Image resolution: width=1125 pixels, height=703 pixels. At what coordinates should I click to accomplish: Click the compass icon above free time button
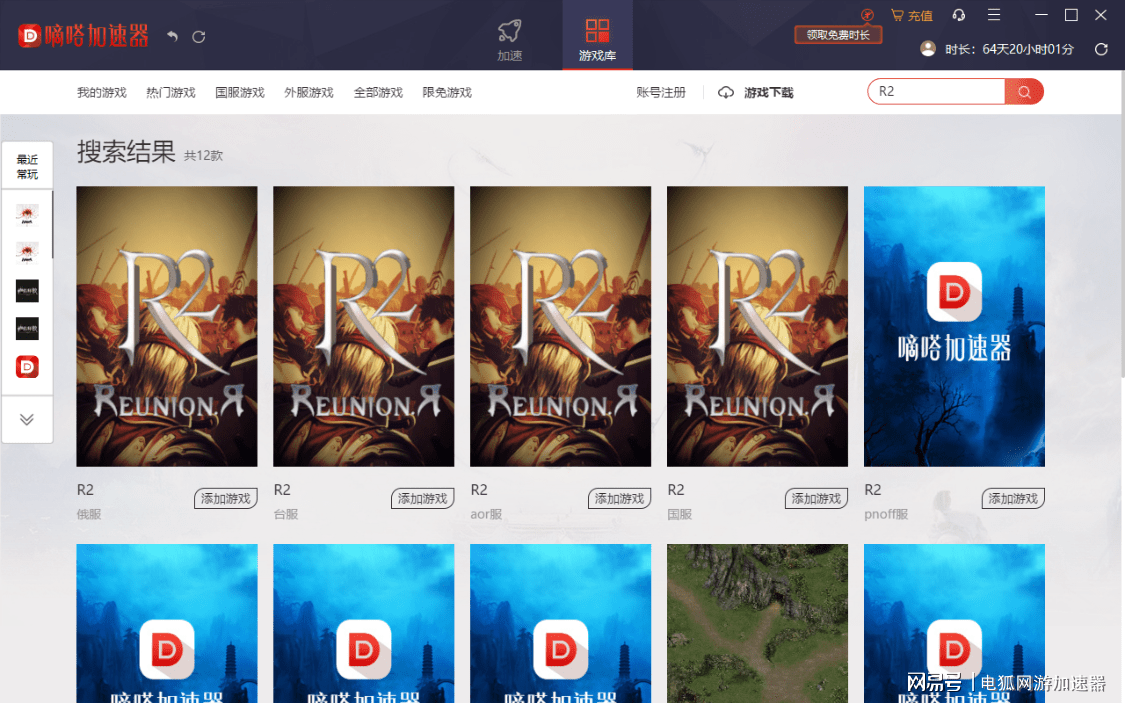click(867, 14)
